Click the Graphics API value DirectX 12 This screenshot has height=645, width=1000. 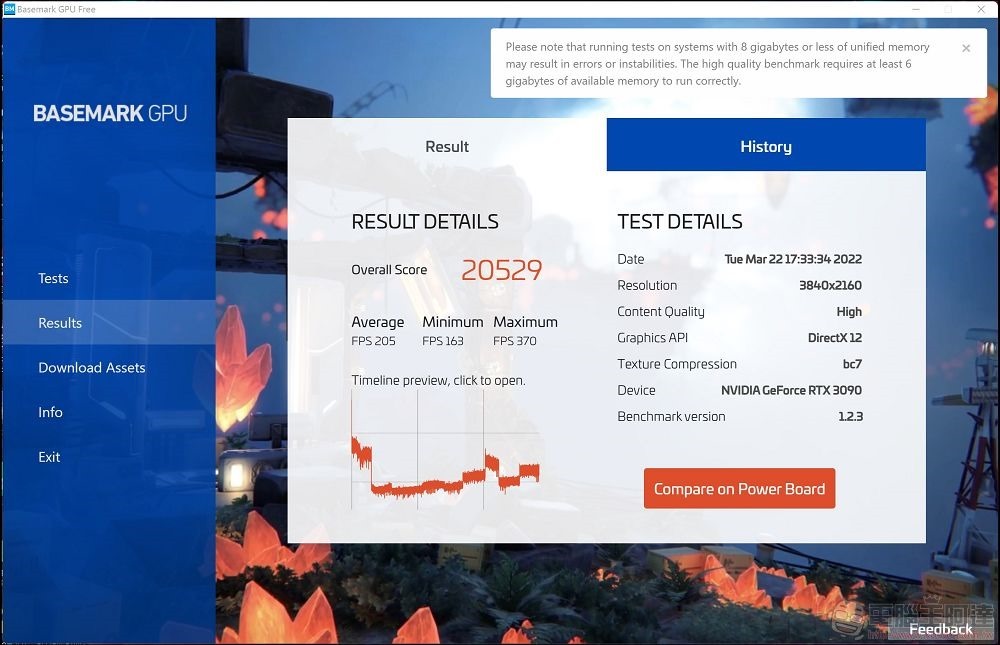pyautogui.click(x=835, y=337)
